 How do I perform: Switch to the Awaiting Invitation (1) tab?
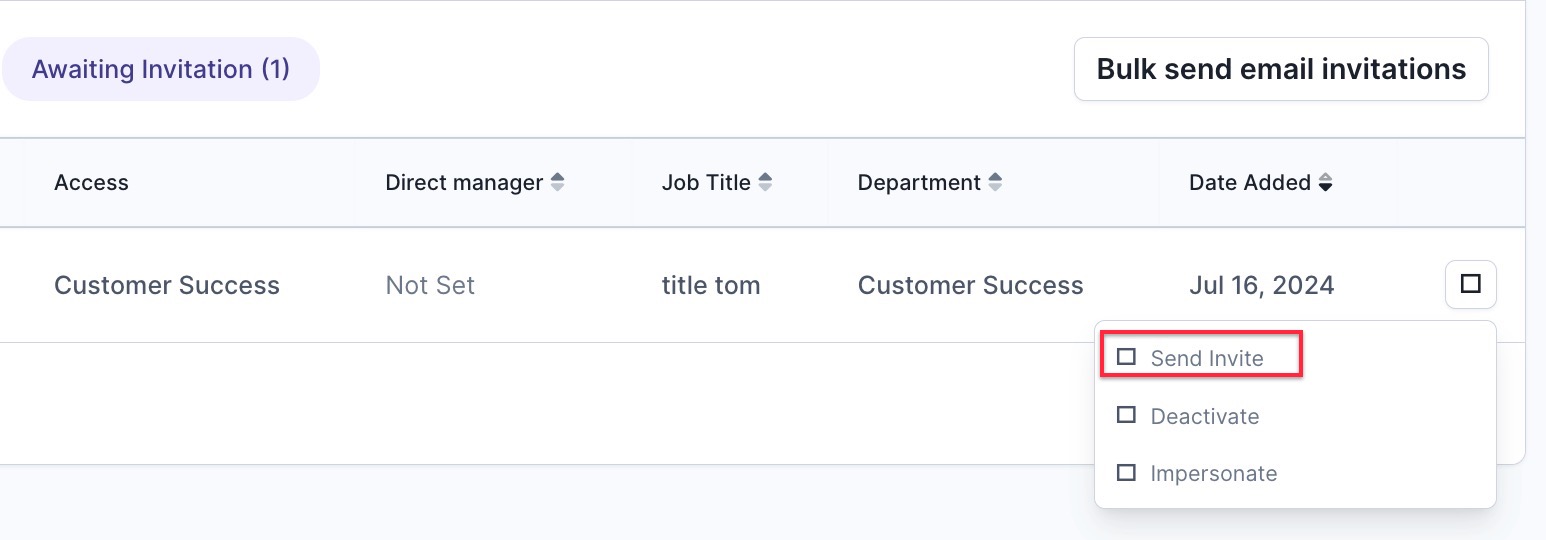[160, 69]
